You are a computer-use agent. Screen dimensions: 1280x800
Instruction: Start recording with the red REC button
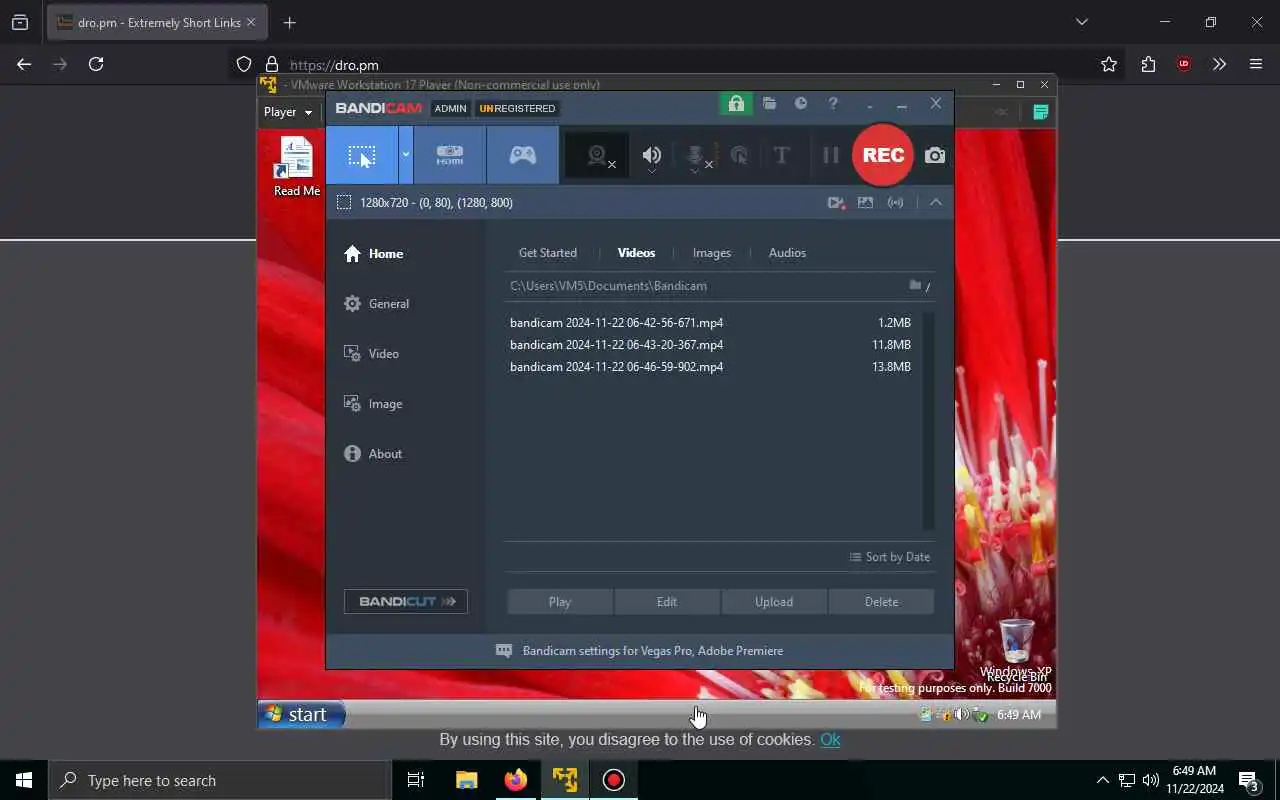tap(883, 155)
